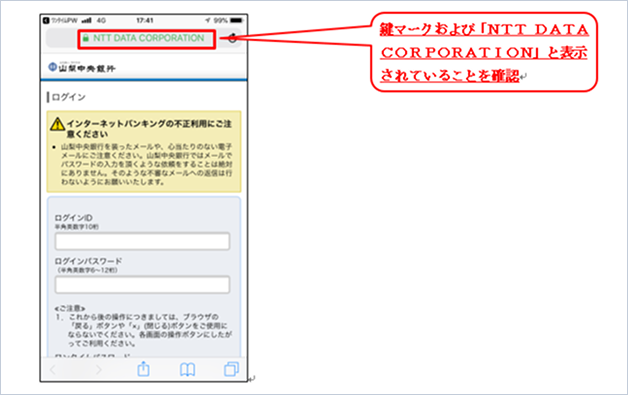Tap the Safari share icon

pyautogui.click(x=143, y=369)
